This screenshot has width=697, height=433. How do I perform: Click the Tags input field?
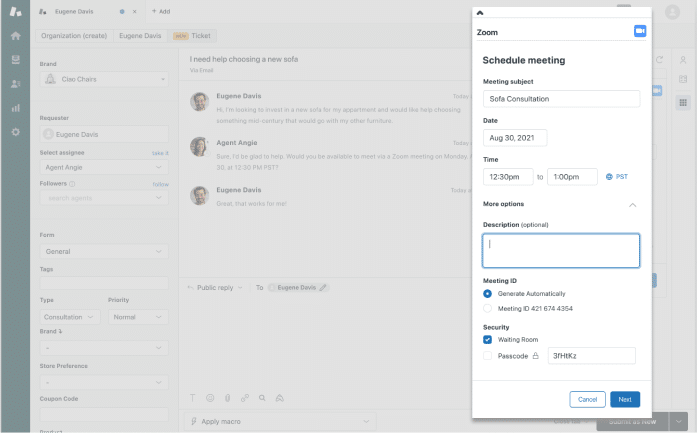104,283
